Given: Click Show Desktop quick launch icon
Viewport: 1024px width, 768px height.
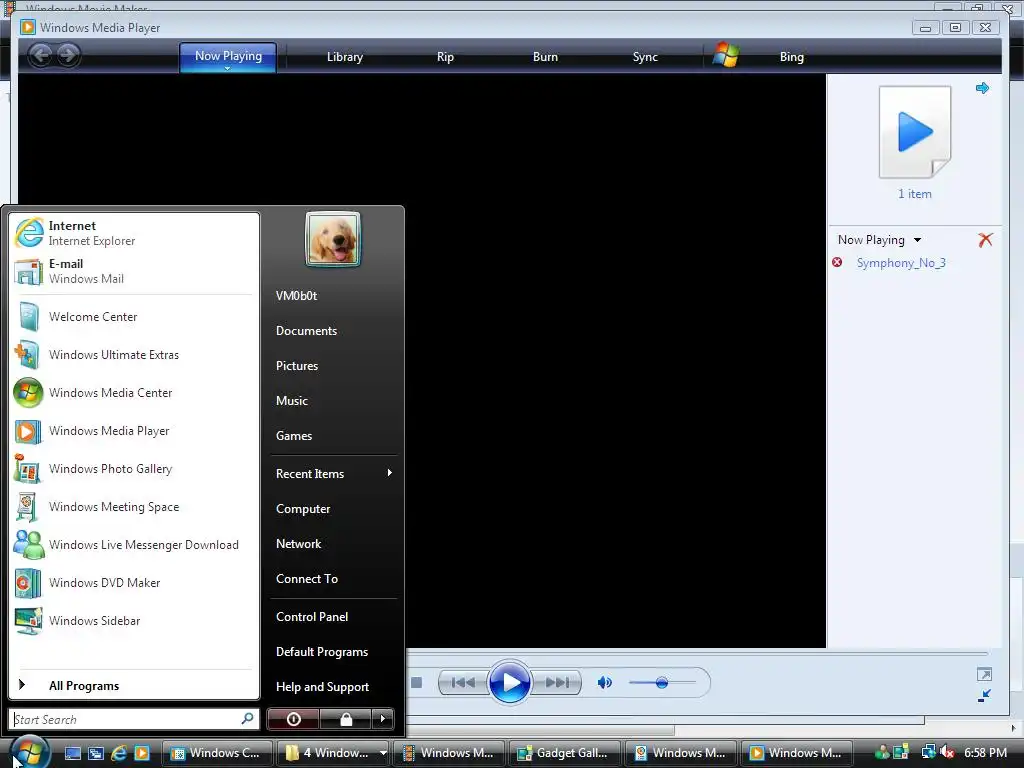Looking at the screenshot, I should (x=72, y=753).
